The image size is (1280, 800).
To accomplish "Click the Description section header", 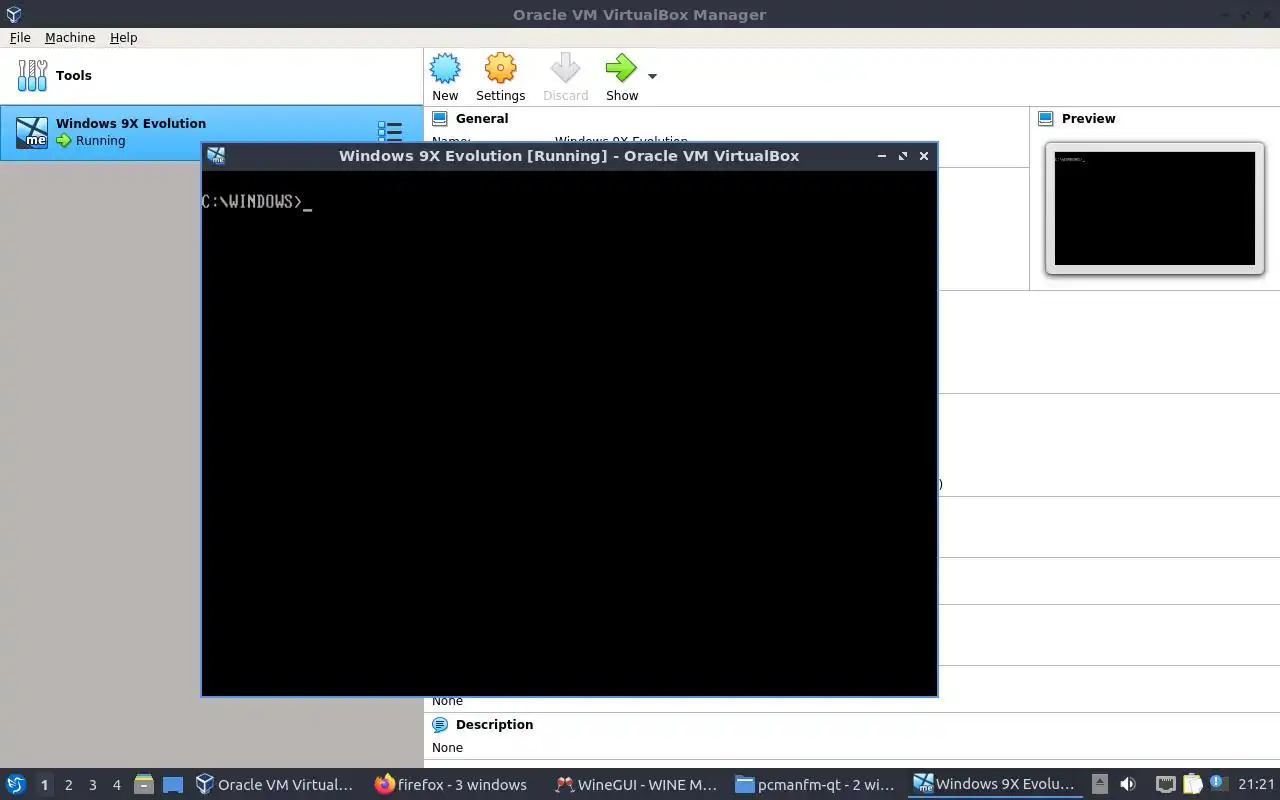I will point(494,724).
